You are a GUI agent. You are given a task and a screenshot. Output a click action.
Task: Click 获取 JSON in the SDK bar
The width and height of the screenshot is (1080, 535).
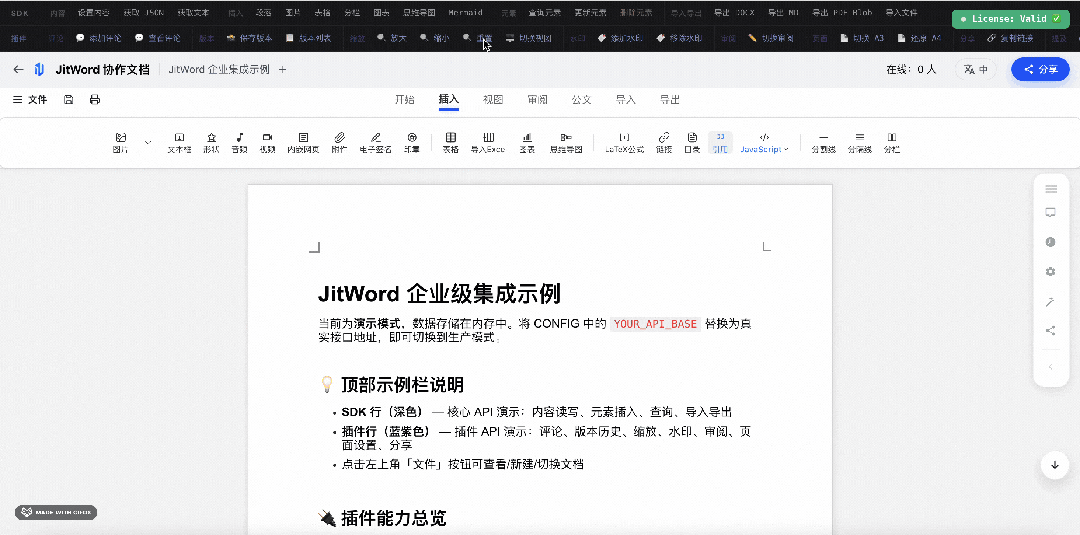[x=143, y=12]
